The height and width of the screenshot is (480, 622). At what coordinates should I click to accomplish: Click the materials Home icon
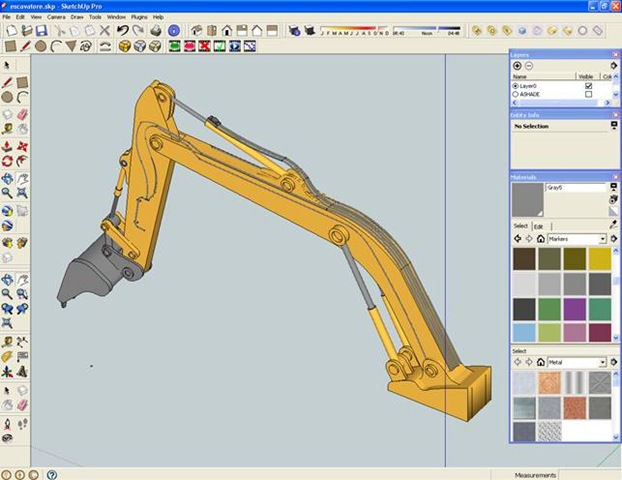click(540, 239)
